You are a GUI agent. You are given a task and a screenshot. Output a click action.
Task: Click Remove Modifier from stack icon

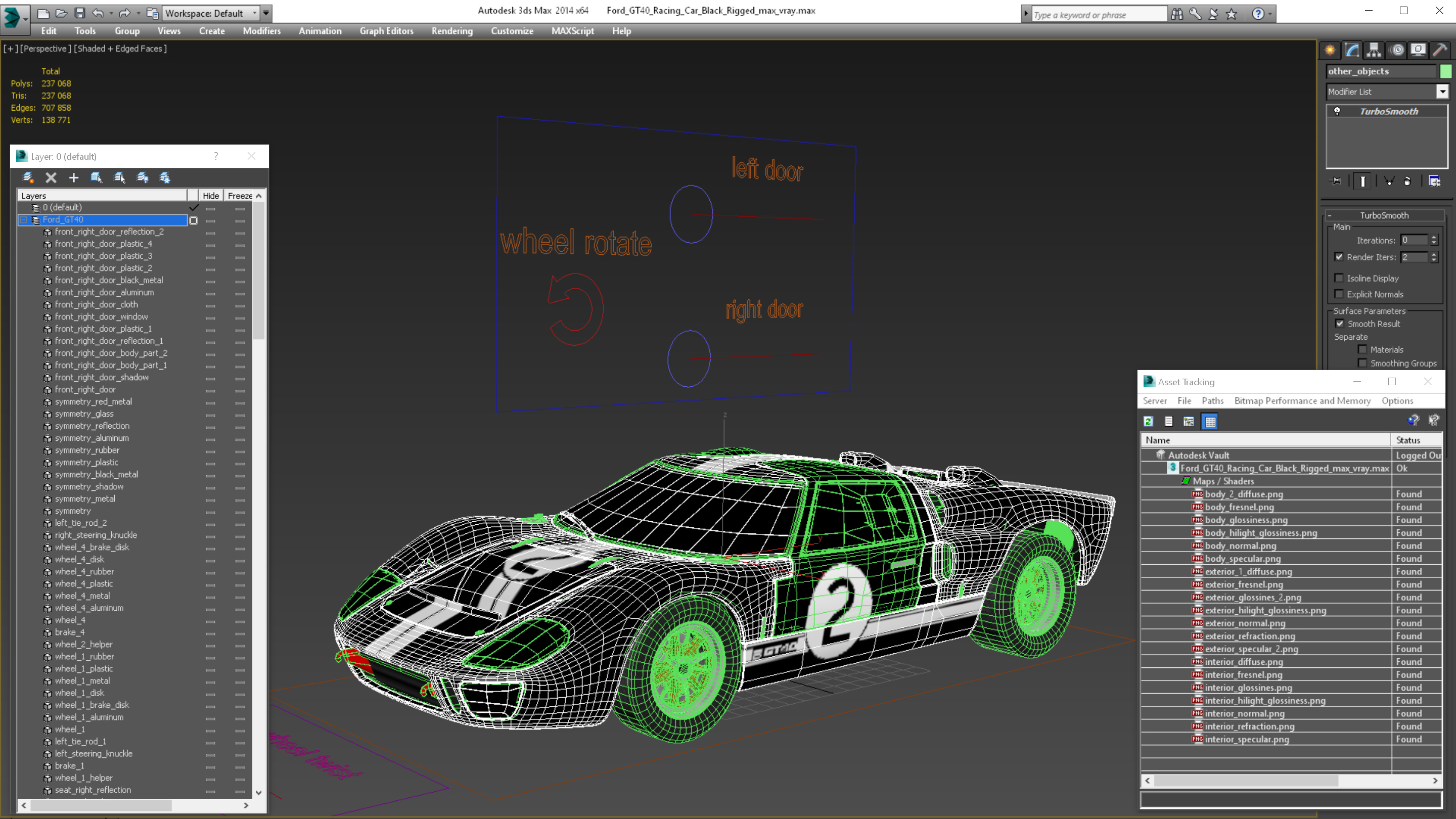point(1407,181)
